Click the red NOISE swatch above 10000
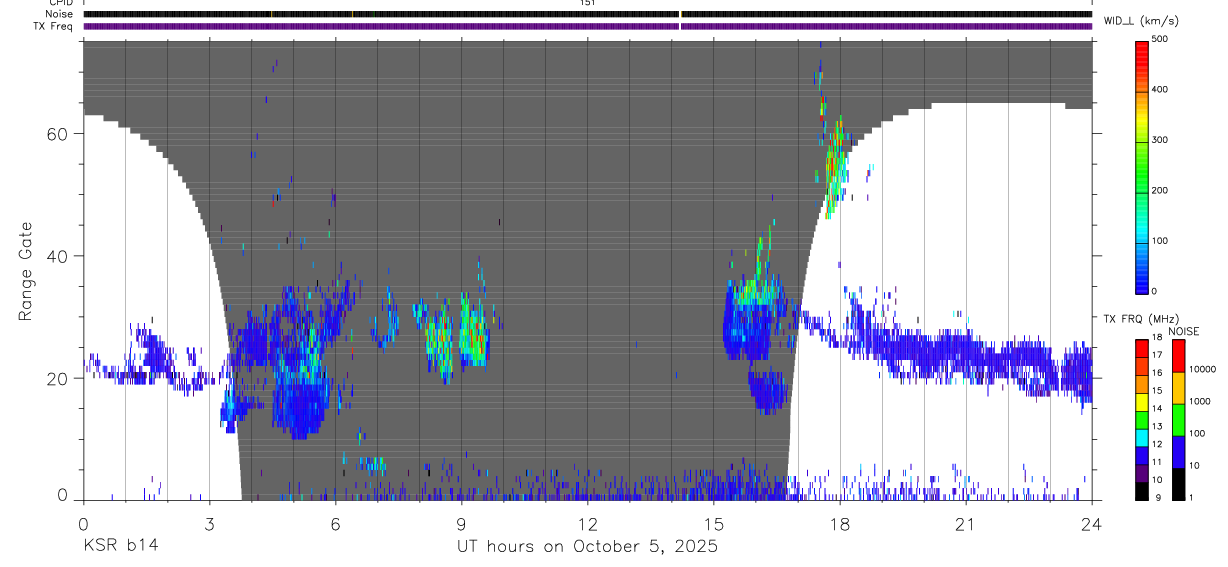Screen dimensions: 1228x567 pyautogui.click(x=1178, y=355)
